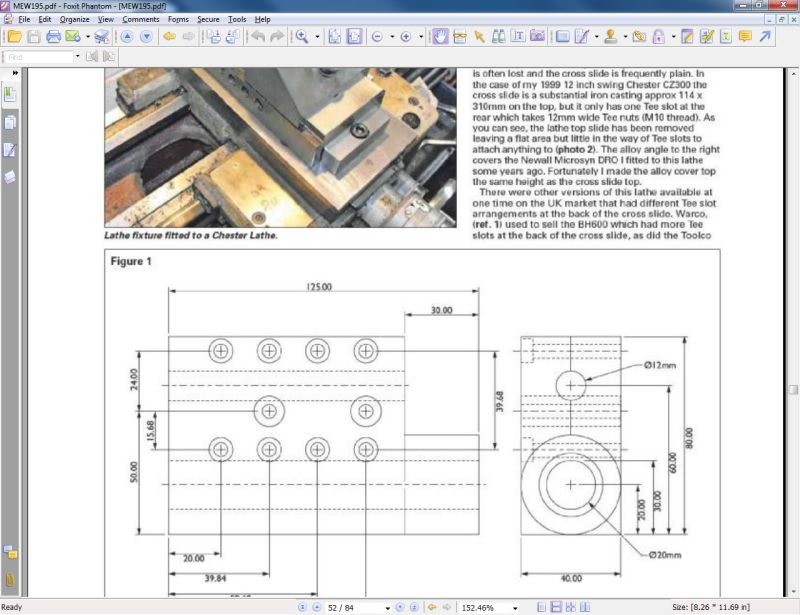This screenshot has height=615, width=800.
Task: Open the Organize menu
Action: click(74, 19)
